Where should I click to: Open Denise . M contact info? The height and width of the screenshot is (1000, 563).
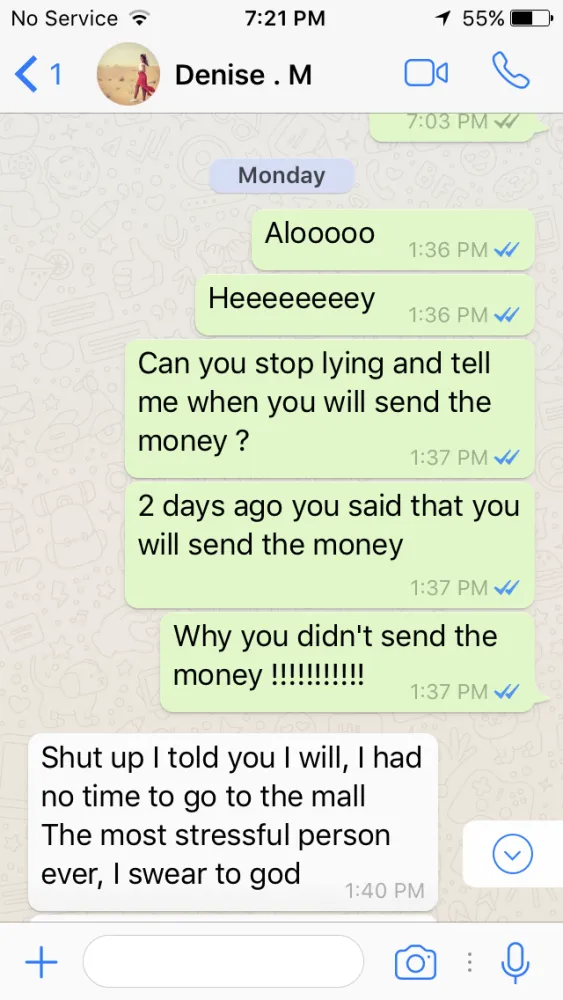(243, 75)
